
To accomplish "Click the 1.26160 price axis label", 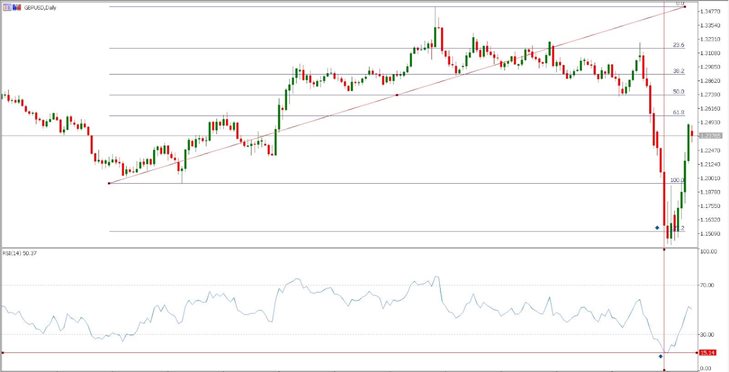I will pos(711,109).
